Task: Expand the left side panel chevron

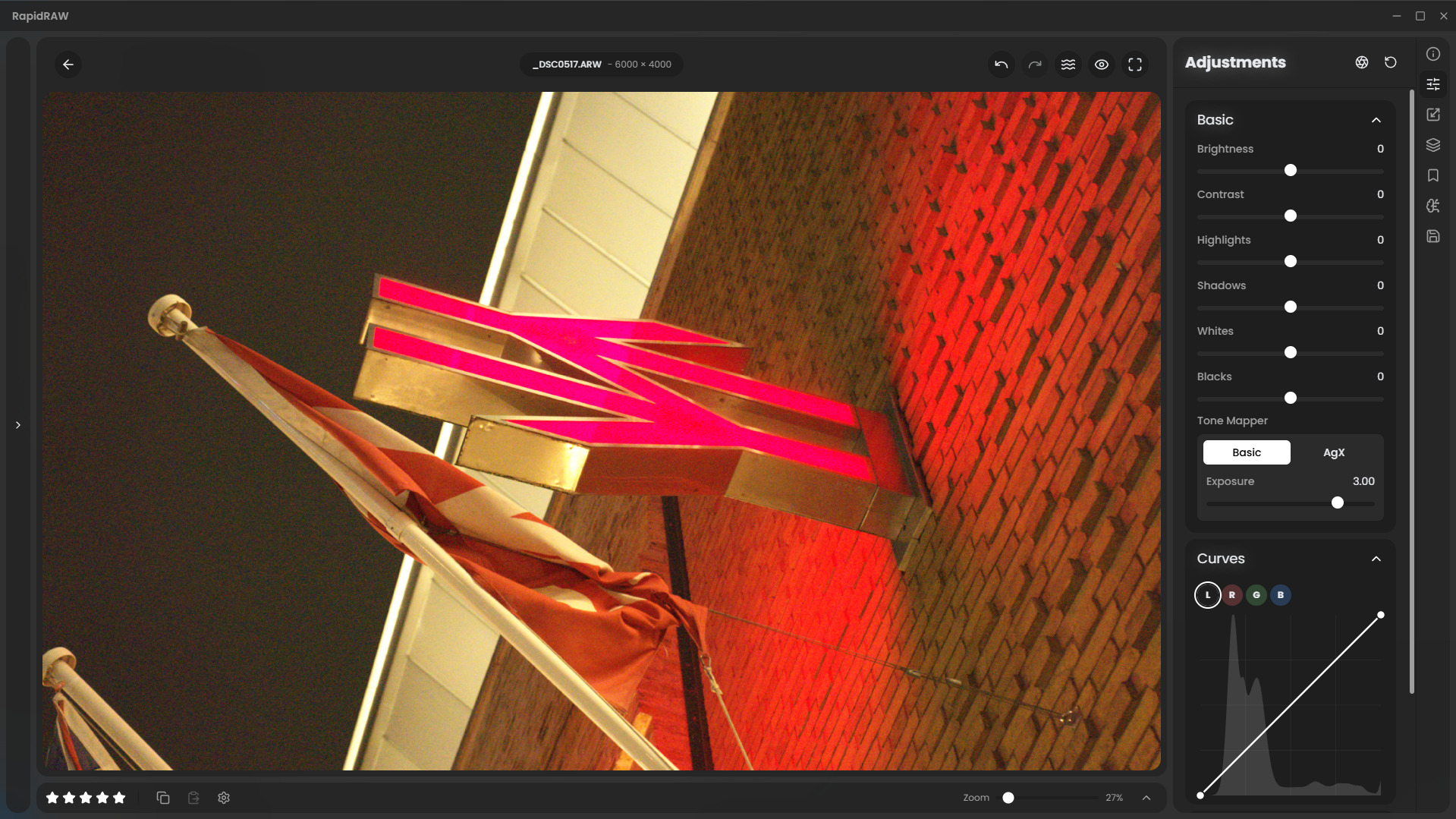Action: (18, 425)
